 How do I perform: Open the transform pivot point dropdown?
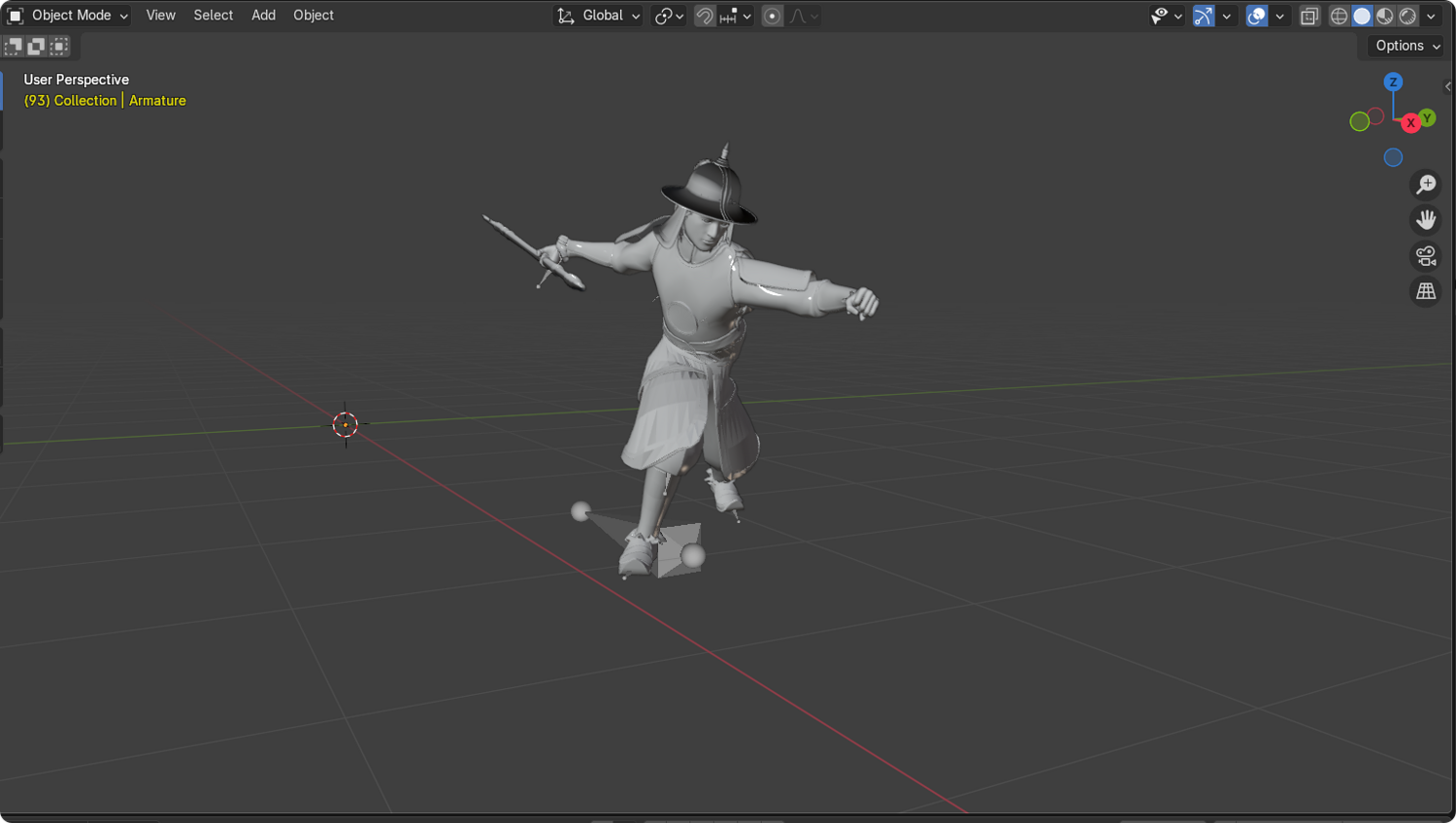[x=669, y=16]
